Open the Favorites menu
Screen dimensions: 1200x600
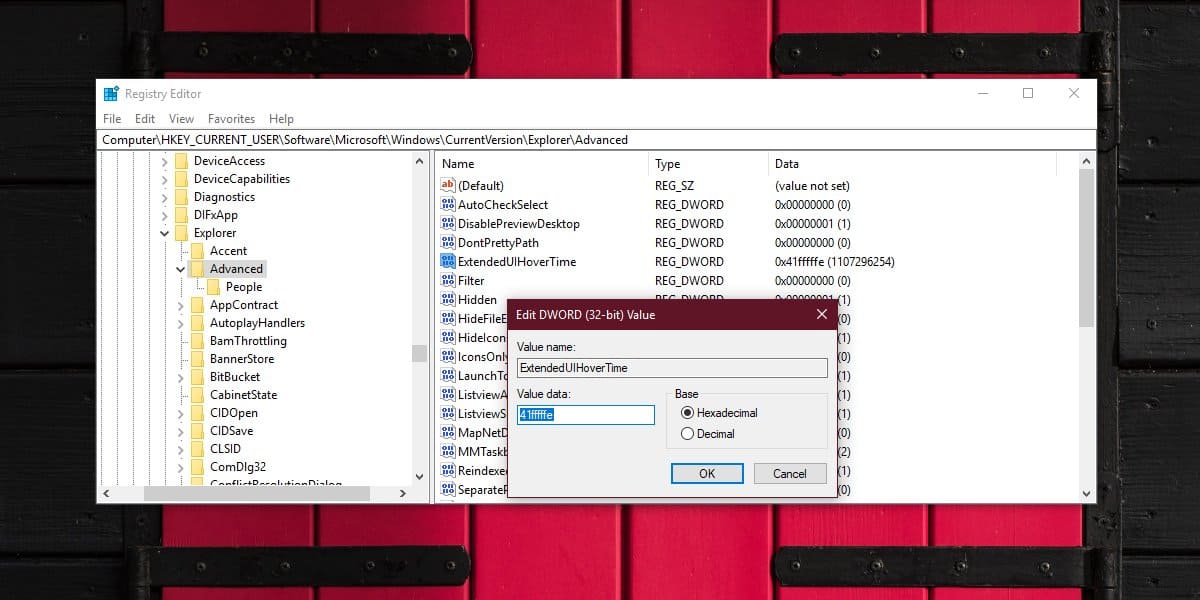click(231, 119)
